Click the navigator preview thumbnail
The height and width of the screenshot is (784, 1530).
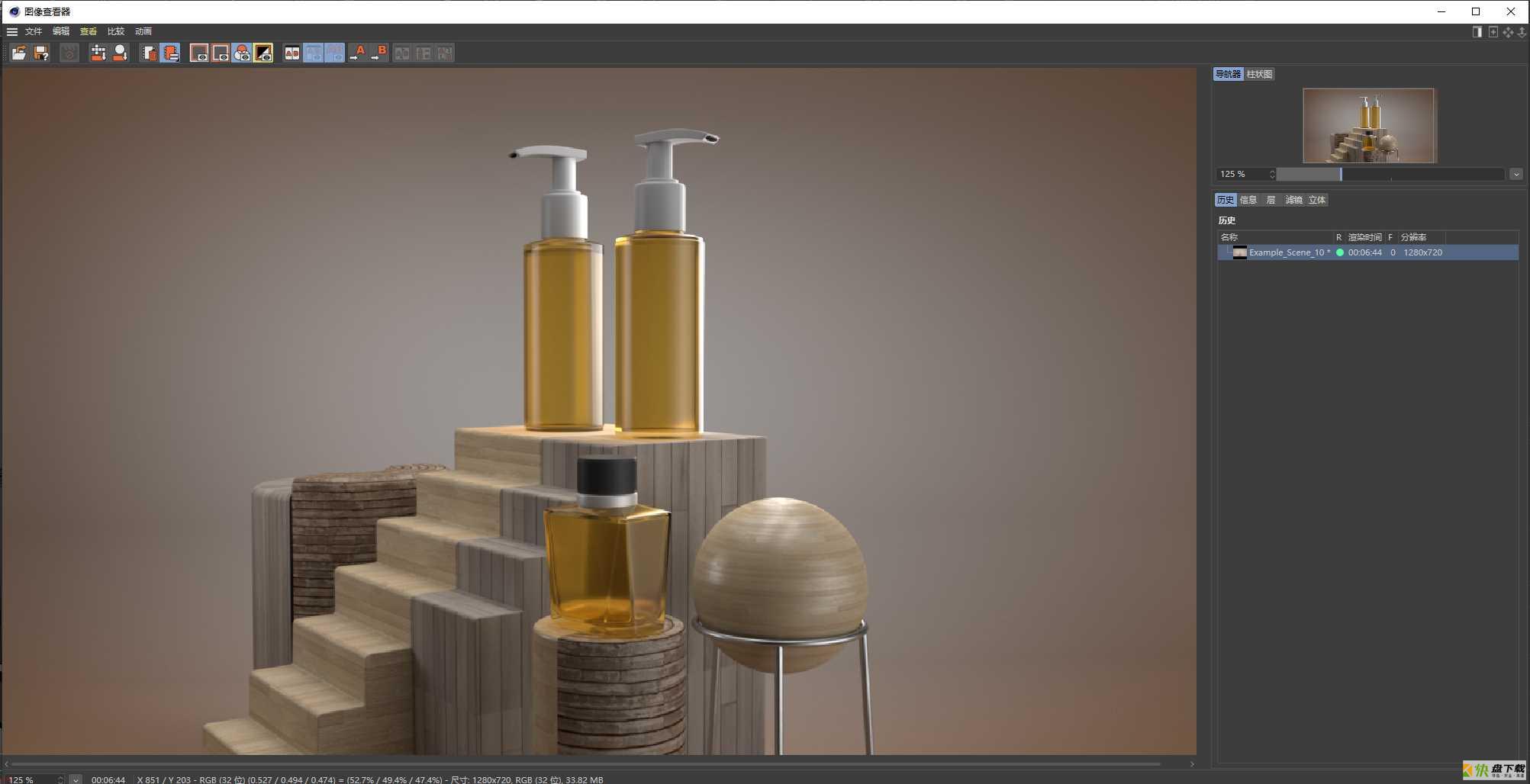[1369, 125]
